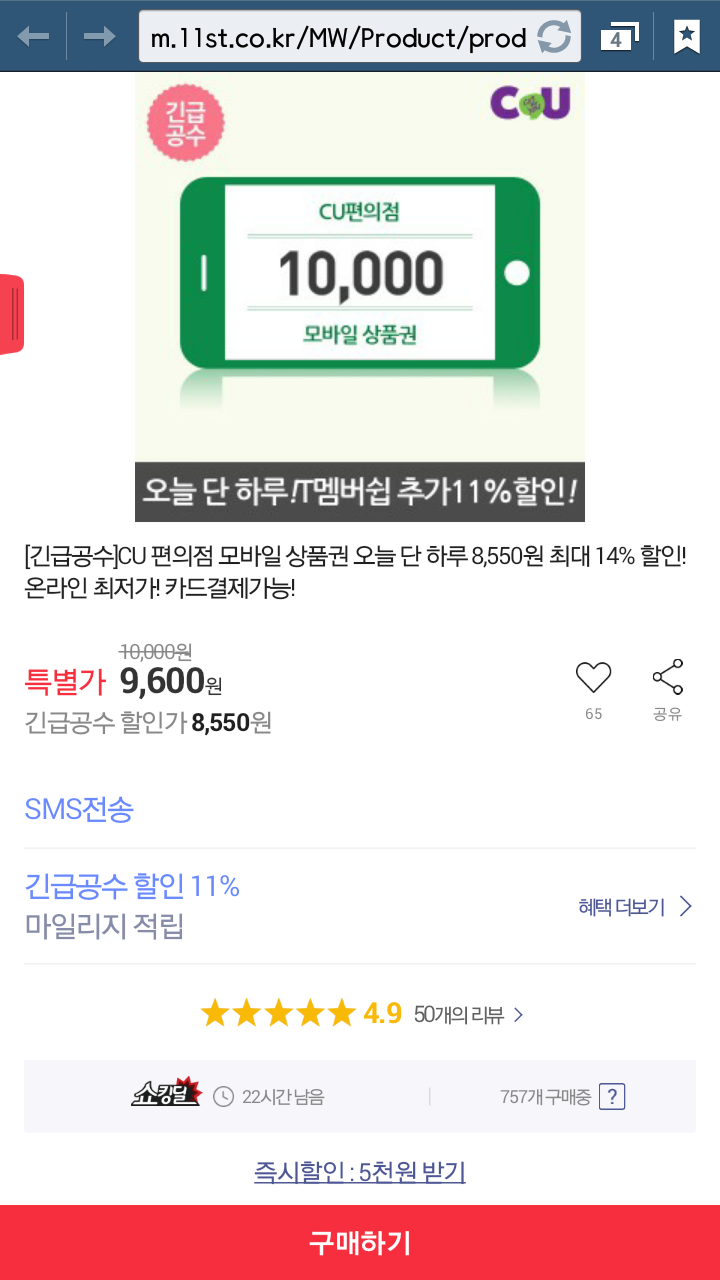Tap the browser URL address bar

pyautogui.click(x=338, y=38)
